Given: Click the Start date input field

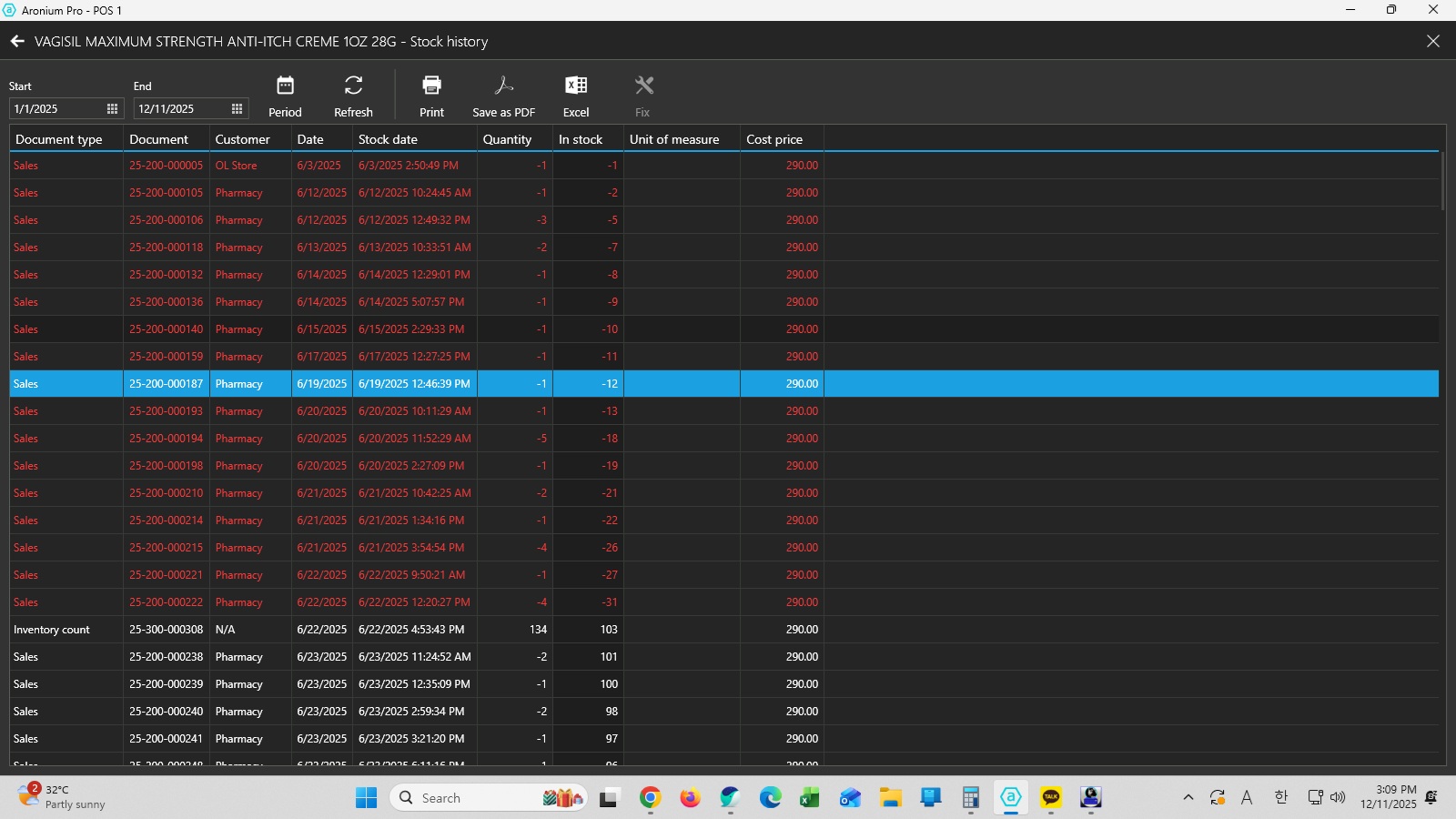Looking at the screenshot, I should (55, 108).
